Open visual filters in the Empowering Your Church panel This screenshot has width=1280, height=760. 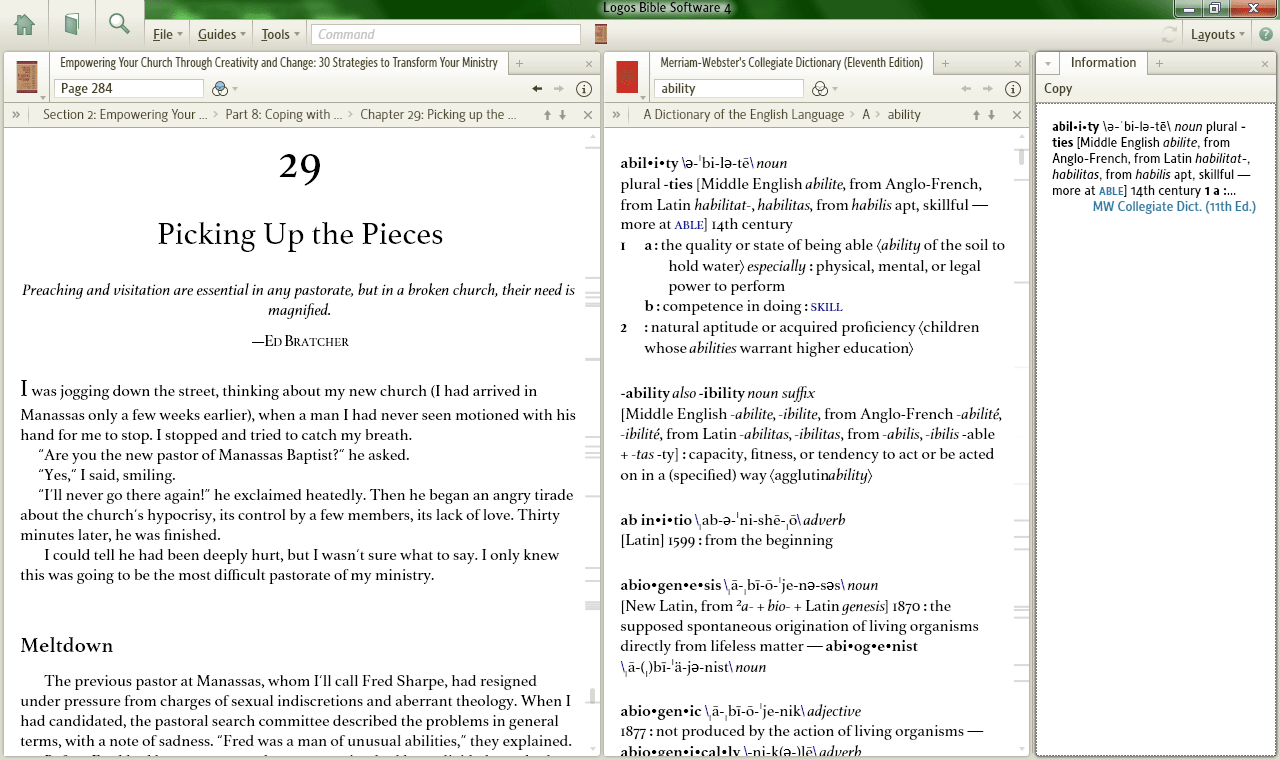220,88
